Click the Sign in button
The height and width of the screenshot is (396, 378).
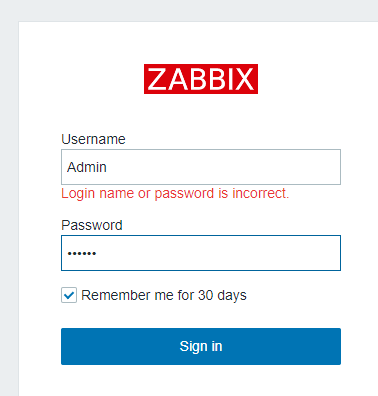click(x=201, y=346)
